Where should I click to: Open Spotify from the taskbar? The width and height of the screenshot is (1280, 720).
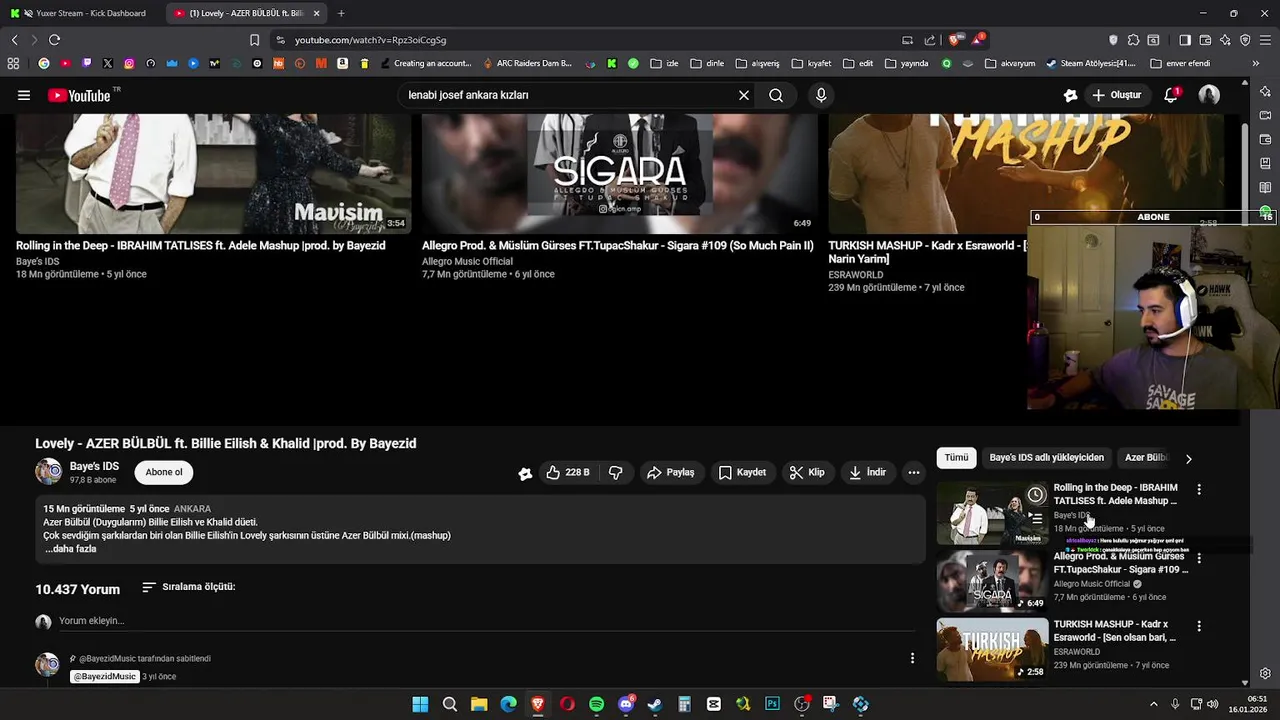coord(596,704)
